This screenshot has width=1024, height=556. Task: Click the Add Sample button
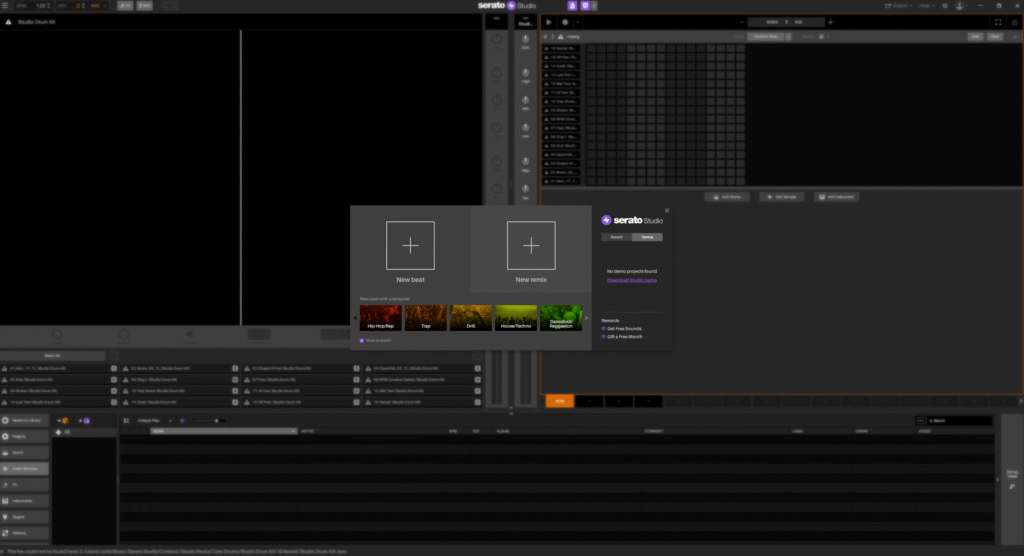[x=782, y=197]
